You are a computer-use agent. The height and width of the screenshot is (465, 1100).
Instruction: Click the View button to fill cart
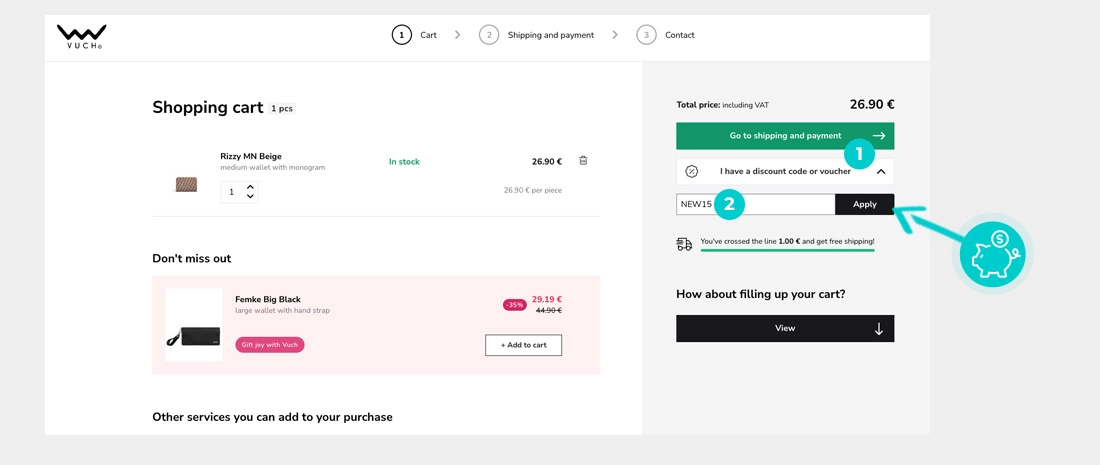coord(785,329)
